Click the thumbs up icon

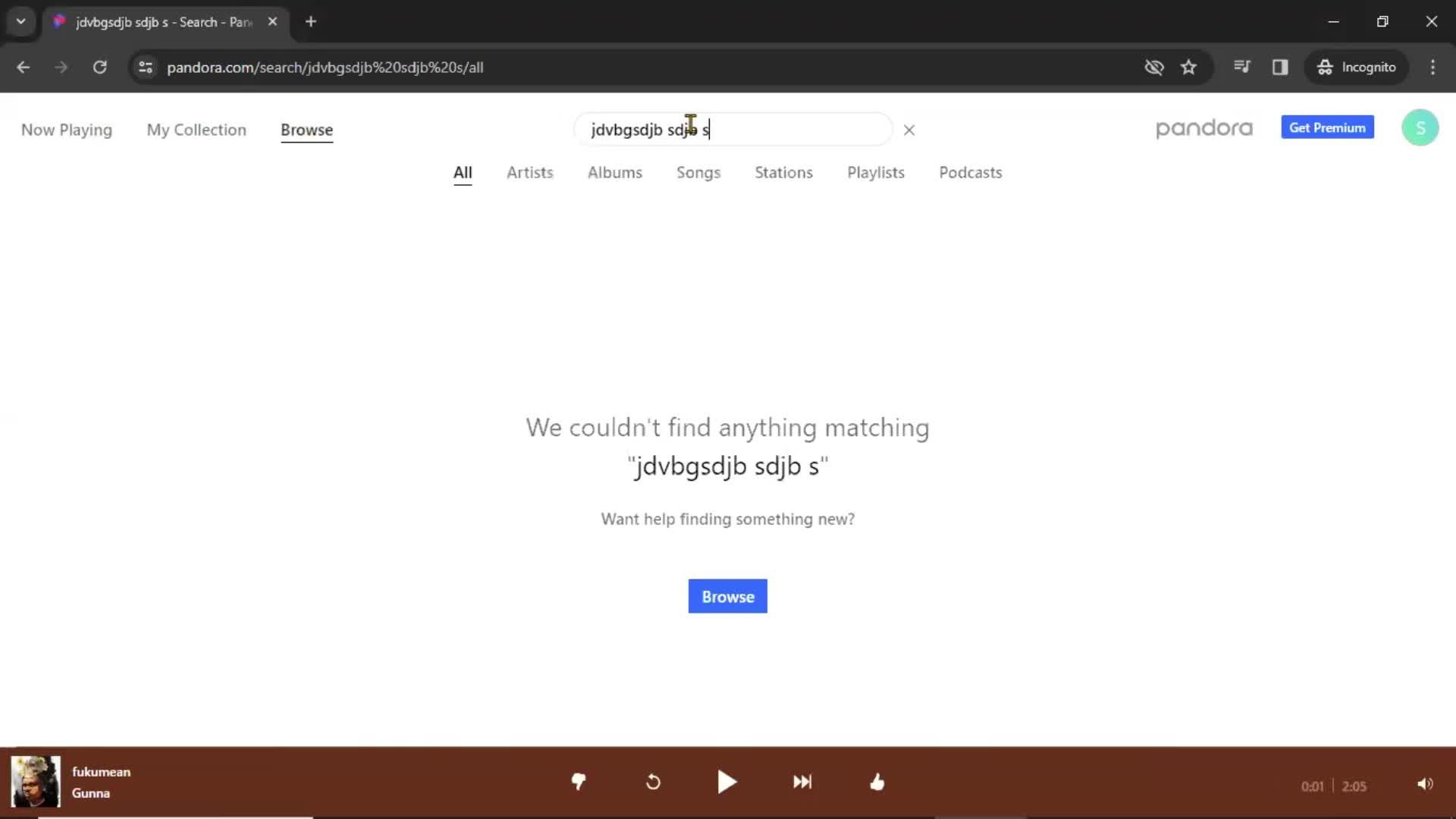[877, 782]
